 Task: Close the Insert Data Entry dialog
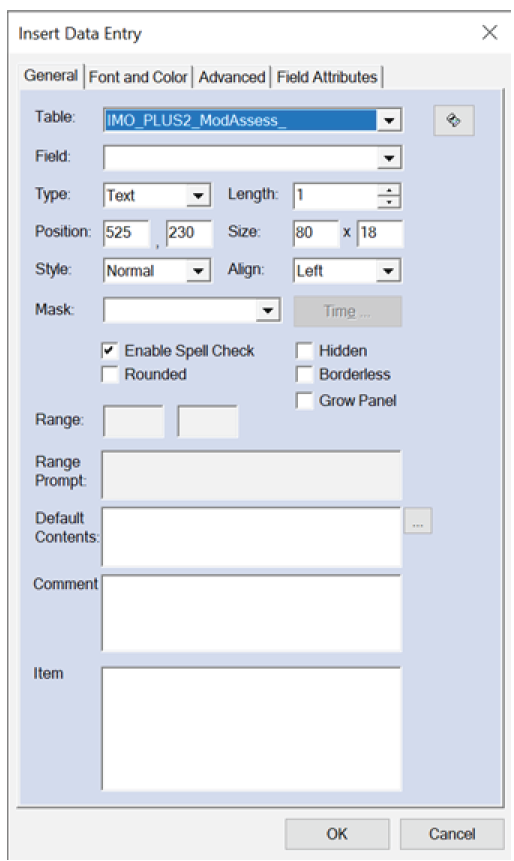489,32
